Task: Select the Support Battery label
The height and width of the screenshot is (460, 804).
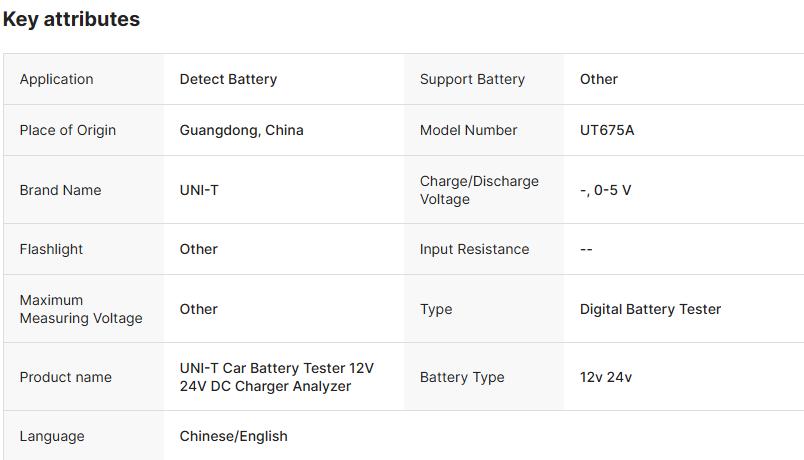Action: coord(472,79)
